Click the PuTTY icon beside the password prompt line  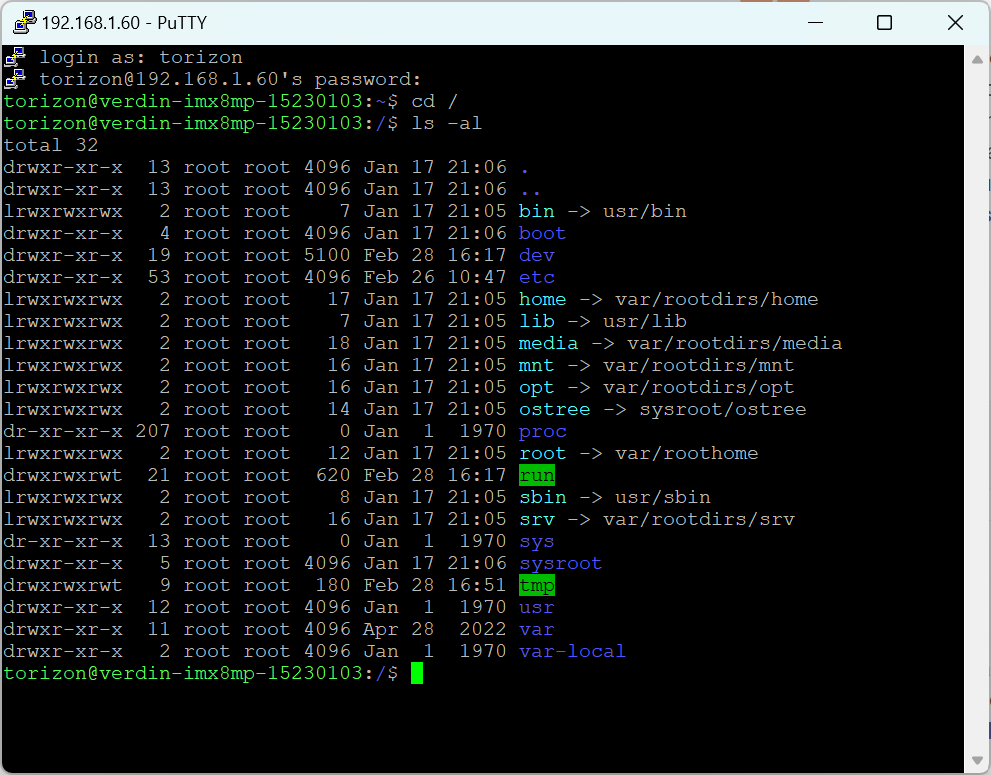tap(15, 79)
